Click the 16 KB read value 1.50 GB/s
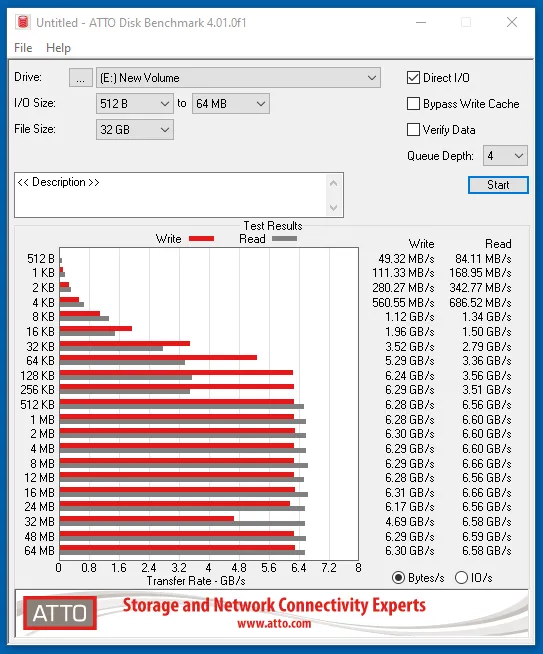543x654 pixels. (x=486, y=332)
